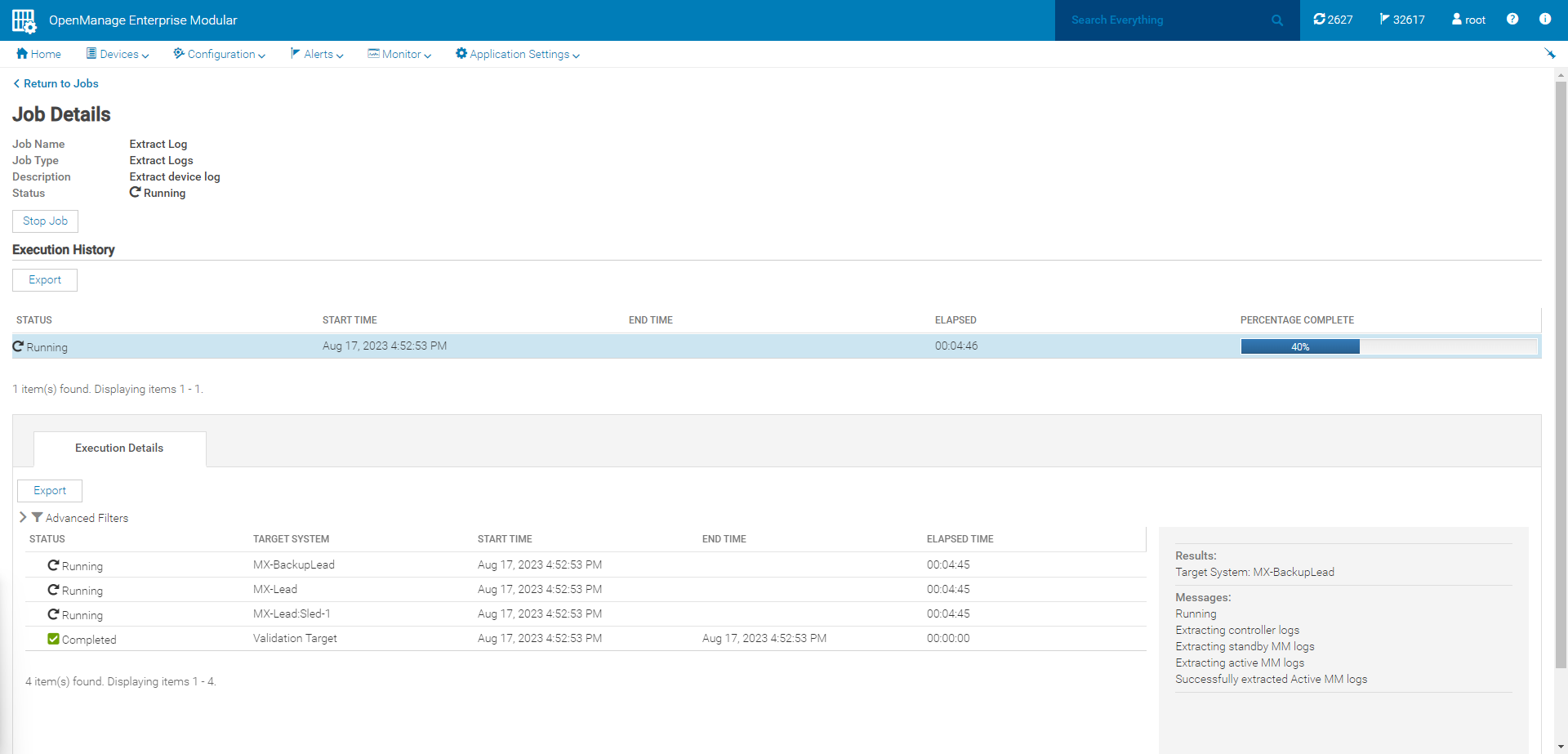The image size is (1568, 754).
Task: Click the quick-access wrench icon below the header
Action: click(x=1551, y=53)
